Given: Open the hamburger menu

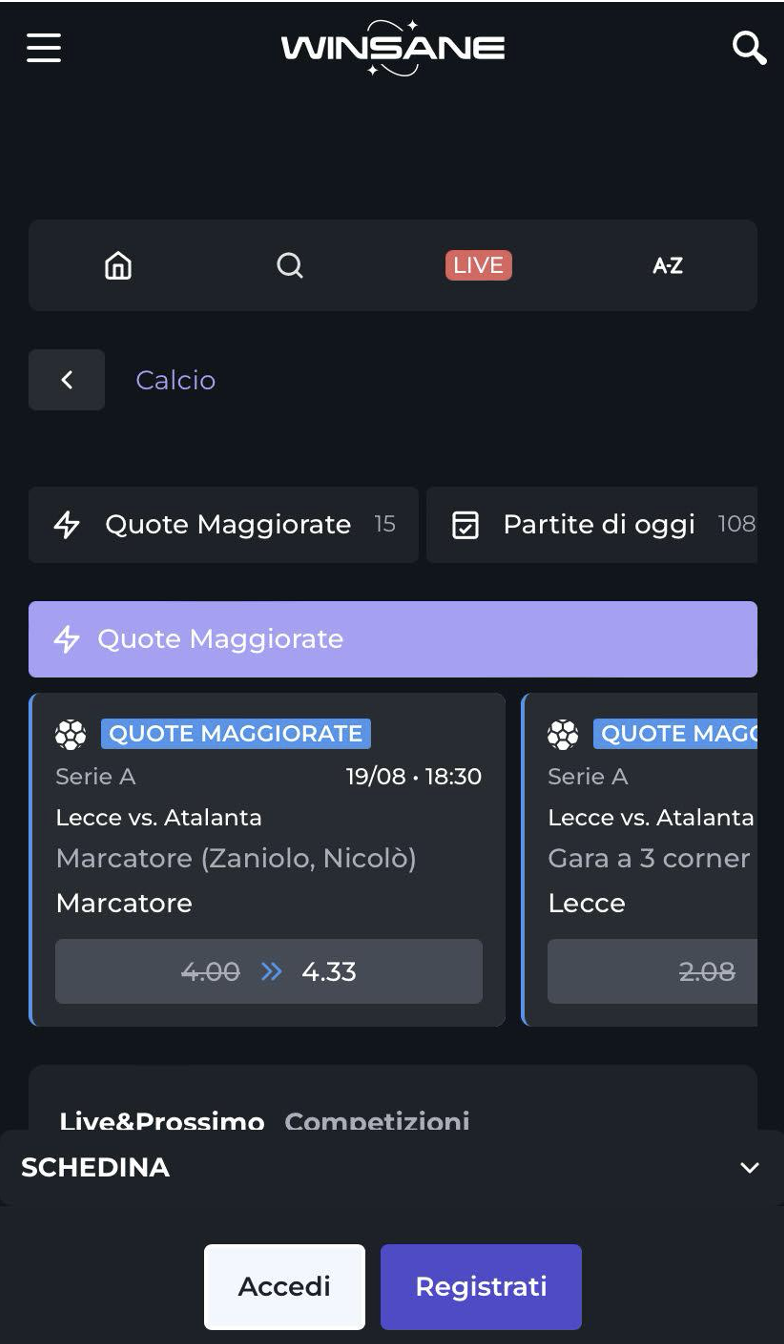Looking at the screenshot, I should point(44,47).
